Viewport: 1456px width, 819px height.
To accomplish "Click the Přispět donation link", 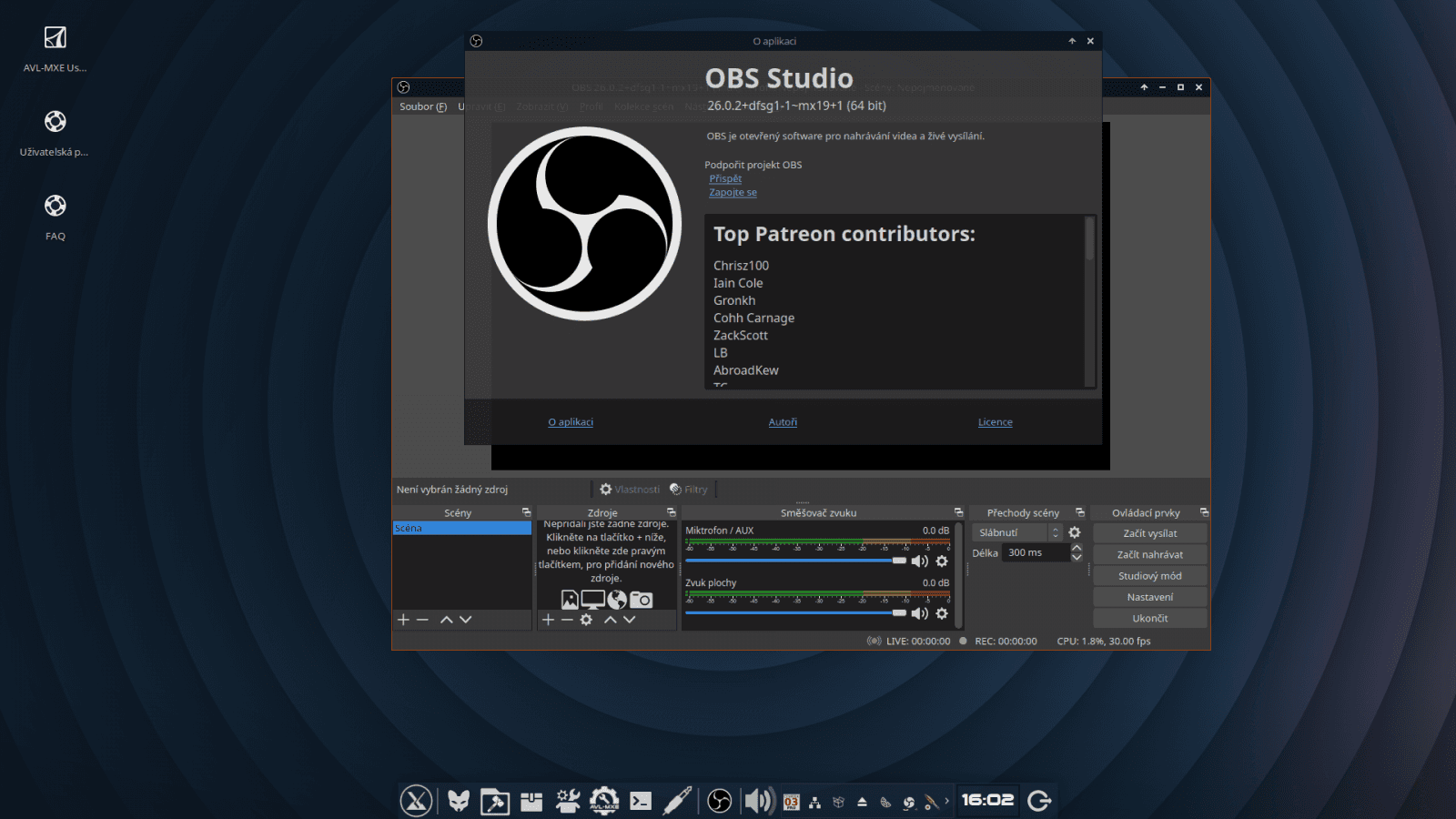I will [725, 178].
